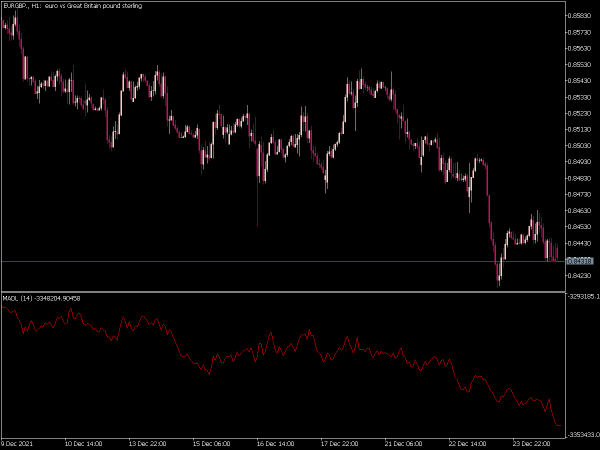Click the 9 Dec 2021 time axis label
Image resolution: width=600 pixels, height=450 pixels.
[18, 444]
